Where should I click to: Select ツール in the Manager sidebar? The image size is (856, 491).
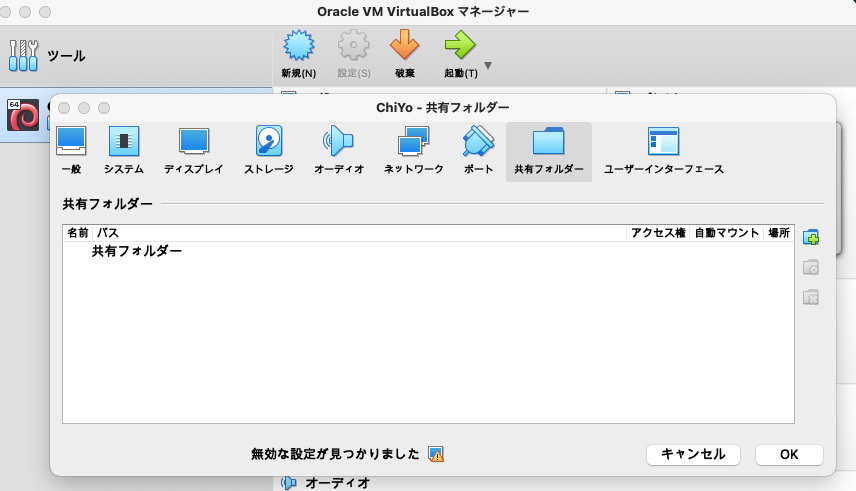136,56
